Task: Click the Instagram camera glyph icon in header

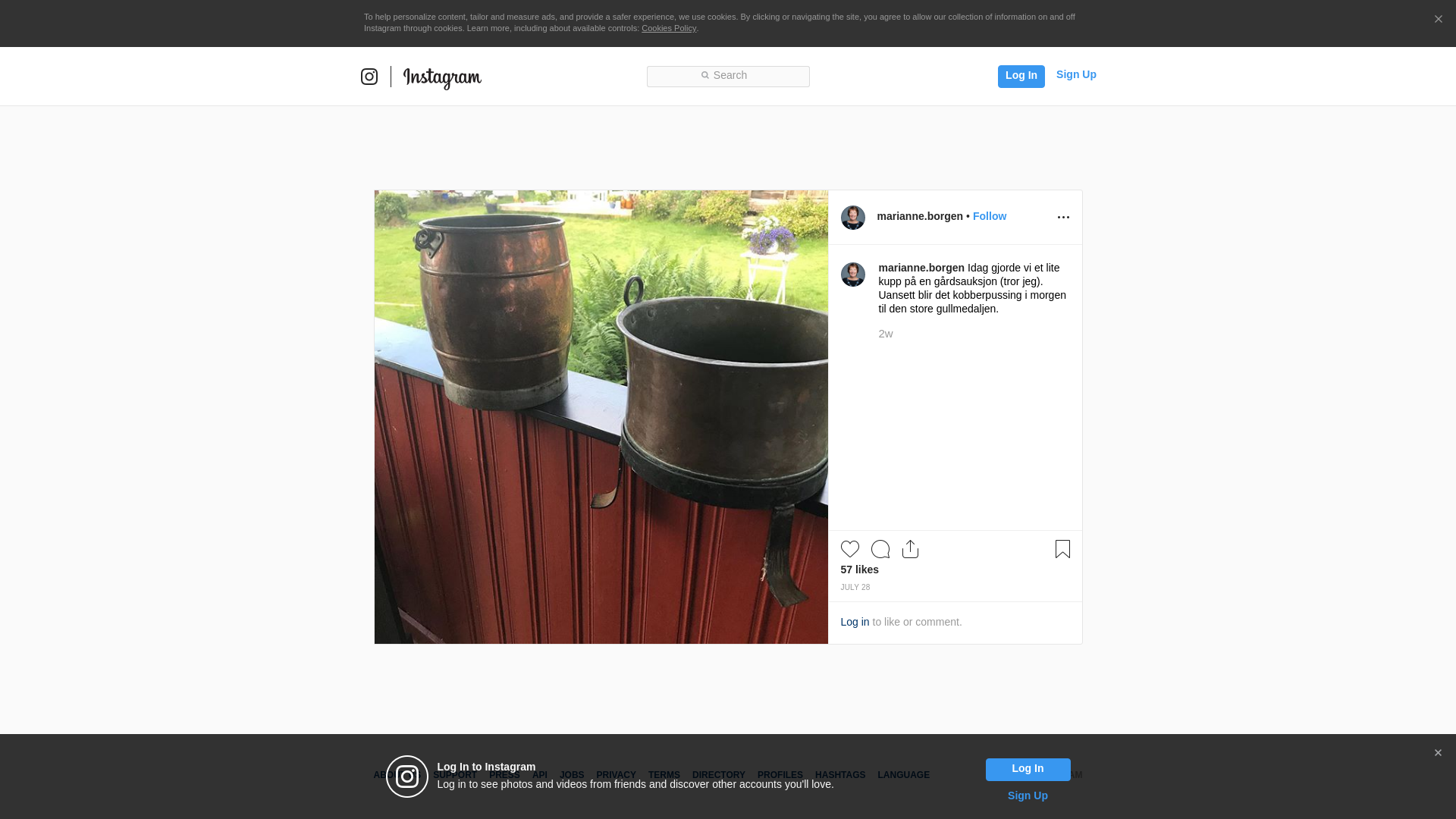Action: (369, 77)
